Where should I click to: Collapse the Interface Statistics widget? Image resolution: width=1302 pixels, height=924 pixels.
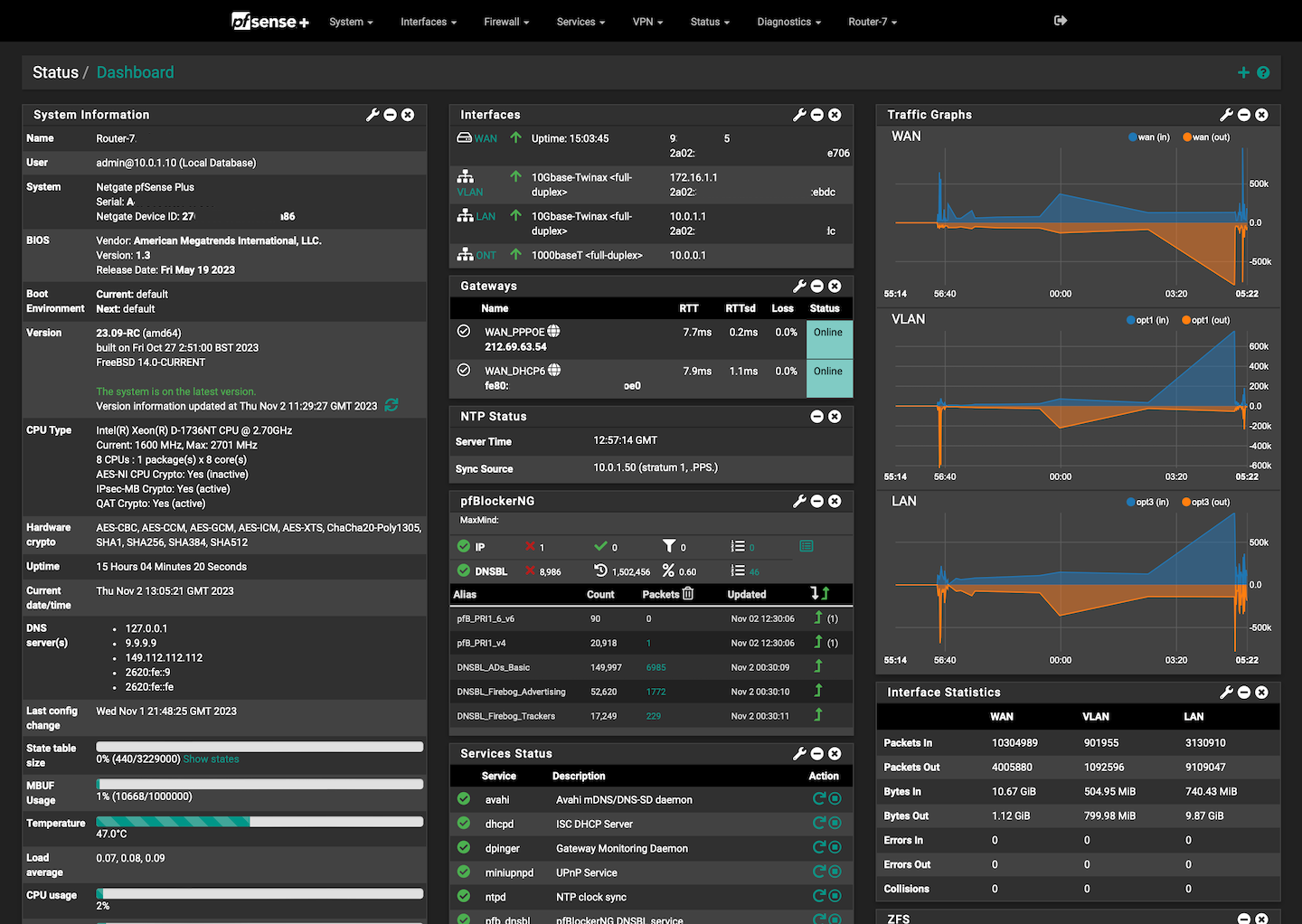pos(1244,692)
